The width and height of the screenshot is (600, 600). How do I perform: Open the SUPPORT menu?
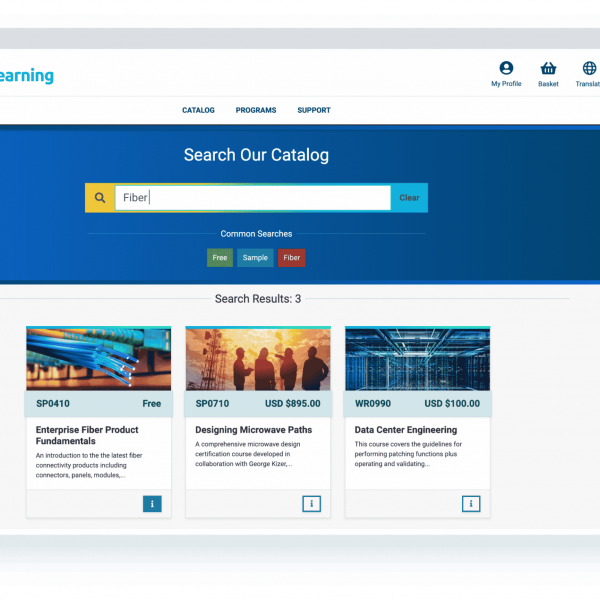pos(314,110)
